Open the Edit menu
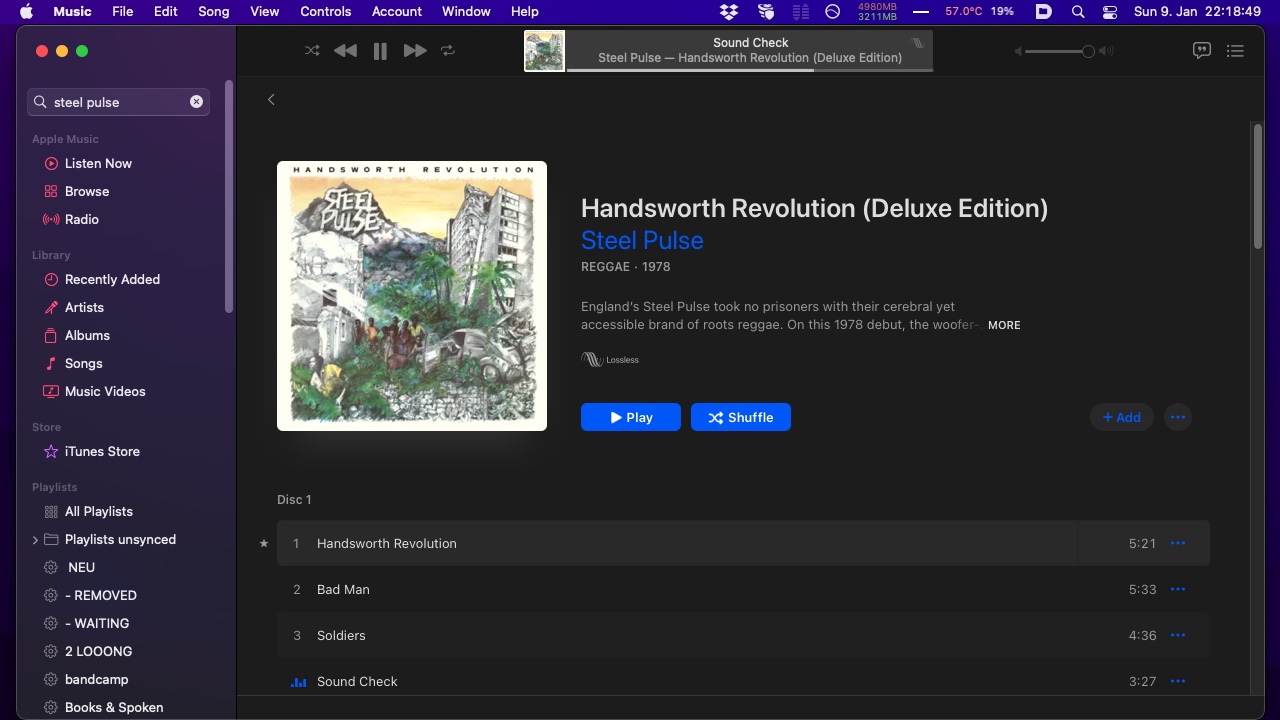The image size is (1280, 720). point(166,11)
